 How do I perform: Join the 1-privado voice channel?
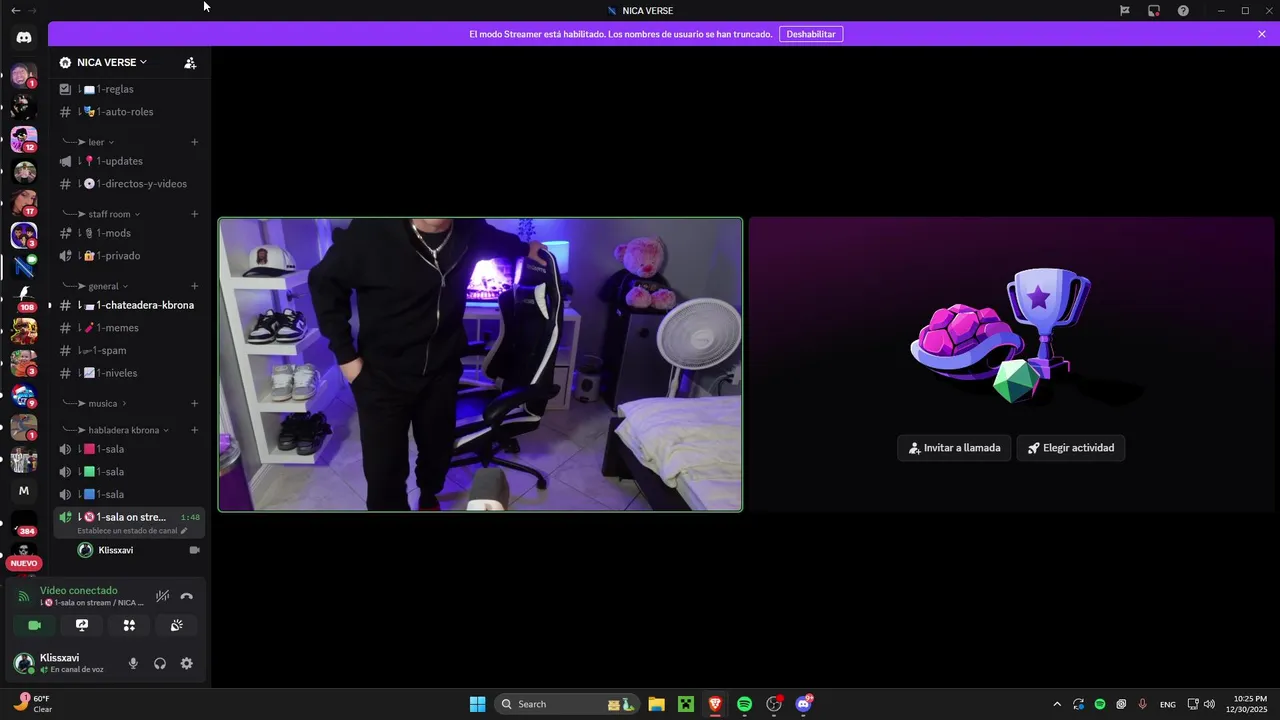[x=130, y=256]
